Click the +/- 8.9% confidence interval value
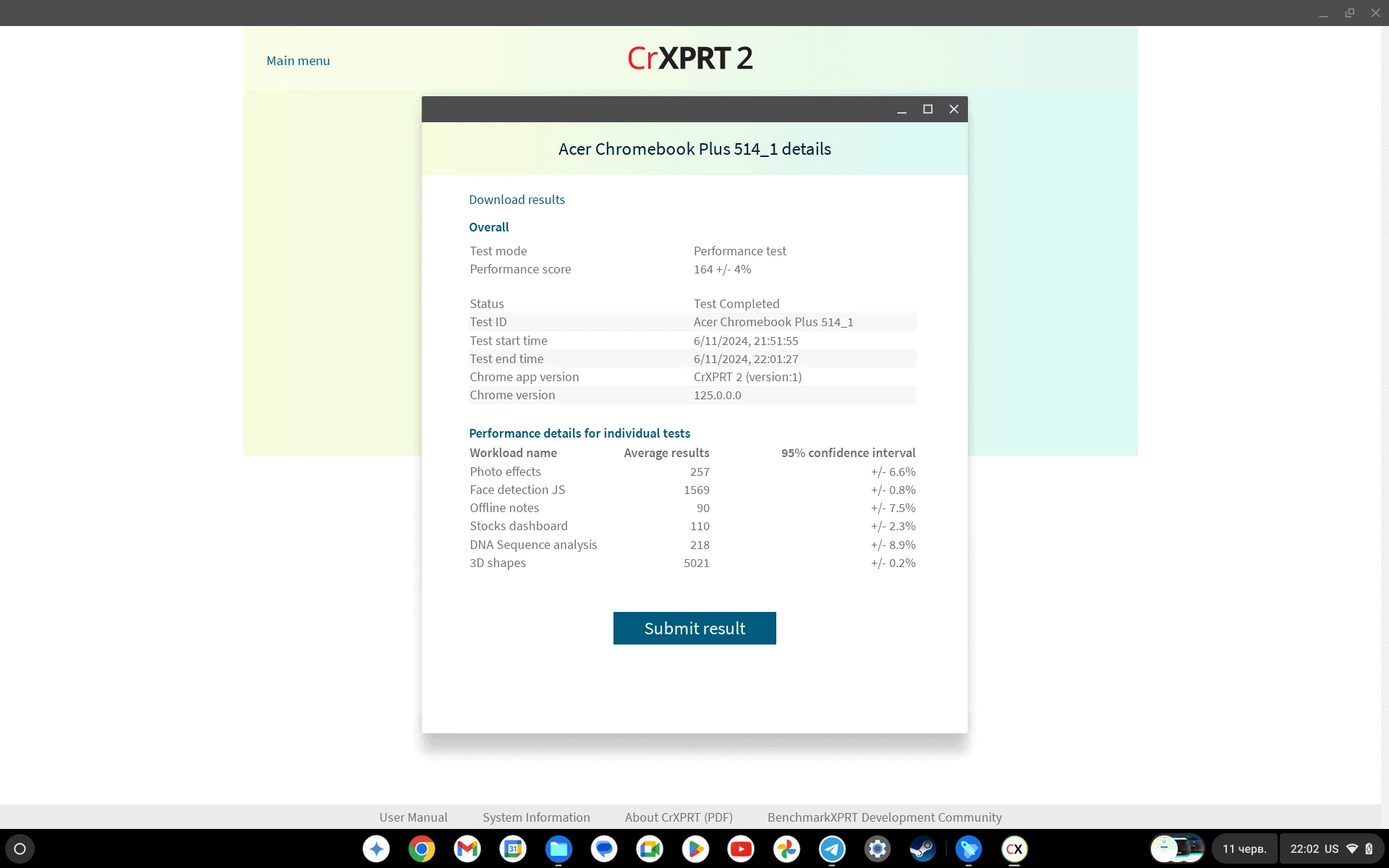The height and width of the screenshot is (868, 1389). [893, 545]
